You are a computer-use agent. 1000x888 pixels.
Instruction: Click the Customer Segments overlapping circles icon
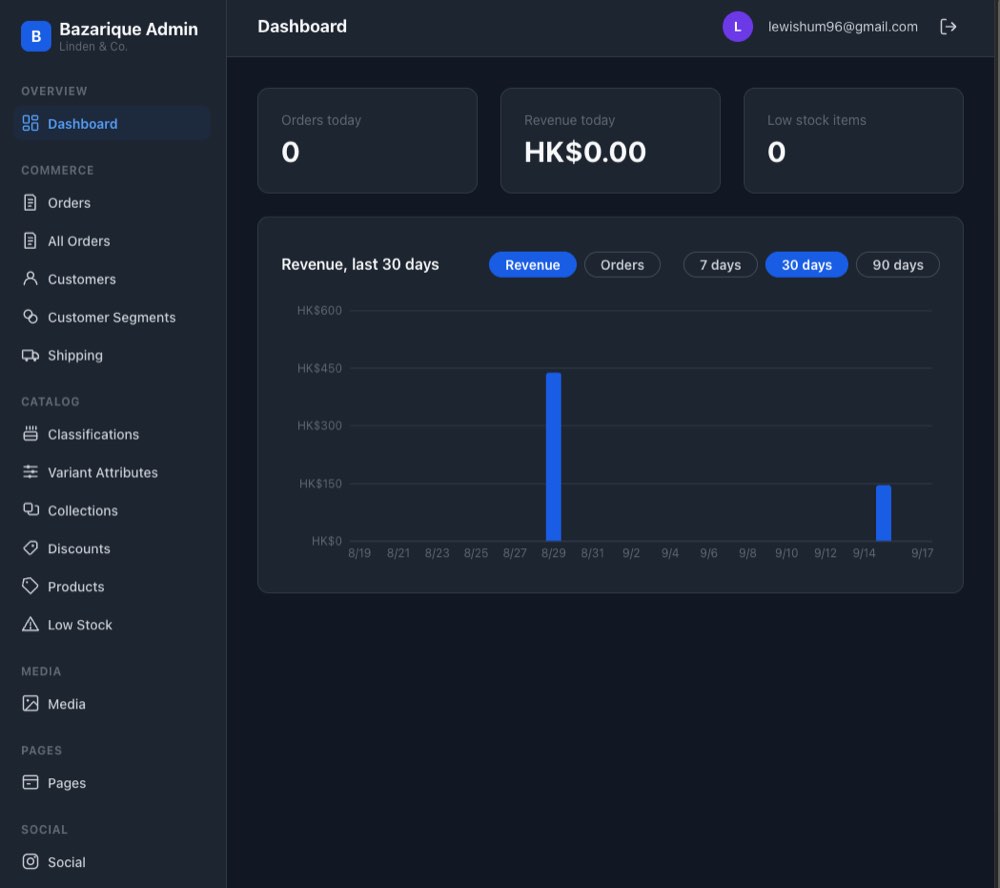point(30,316)
